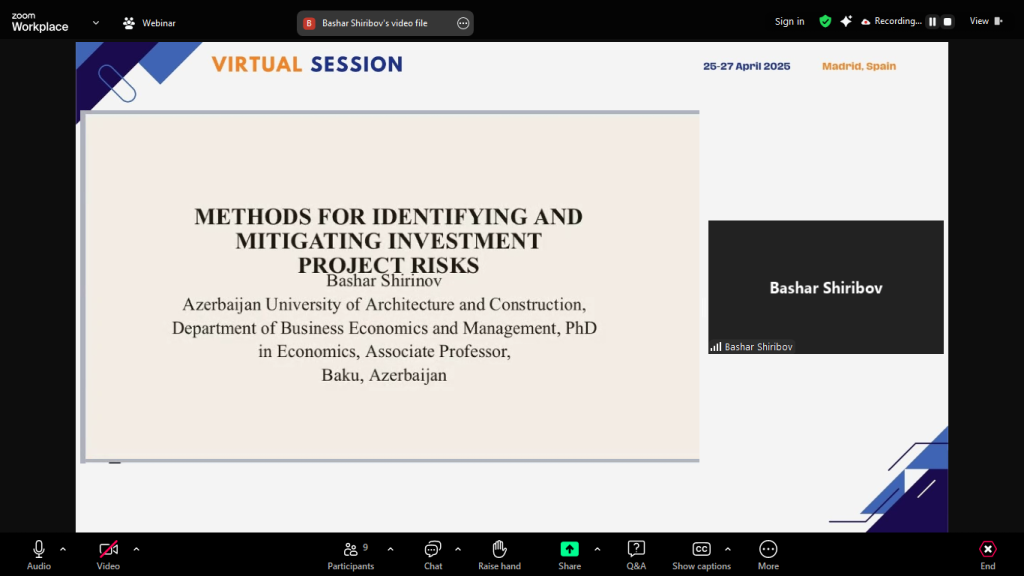This screenshot has width=1024, height=576.
Task: Pause the recording
Action: point(932,22)
